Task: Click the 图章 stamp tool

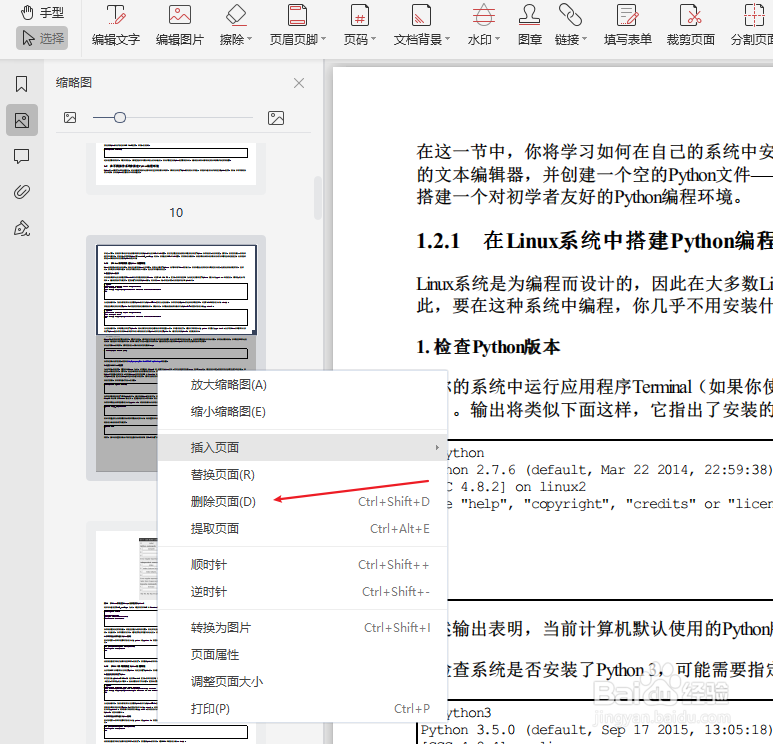Action: point(529,25)
